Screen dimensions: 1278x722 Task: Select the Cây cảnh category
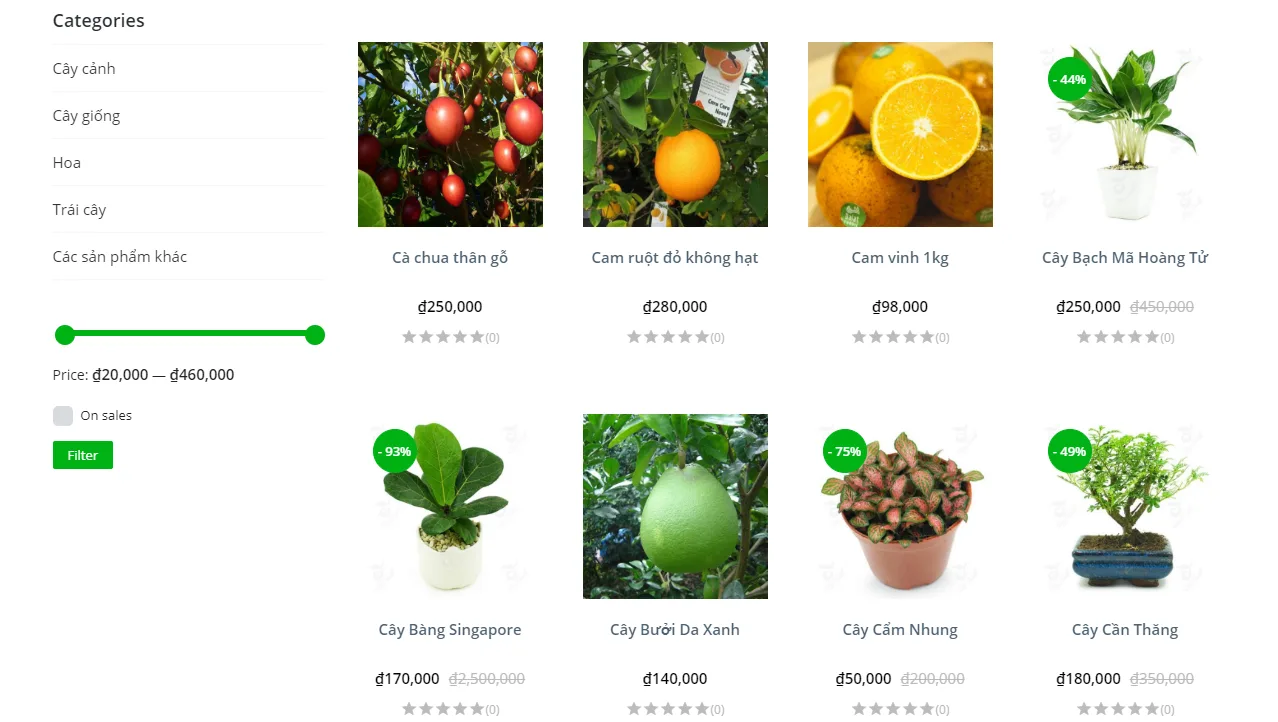[x=84, y=69]
